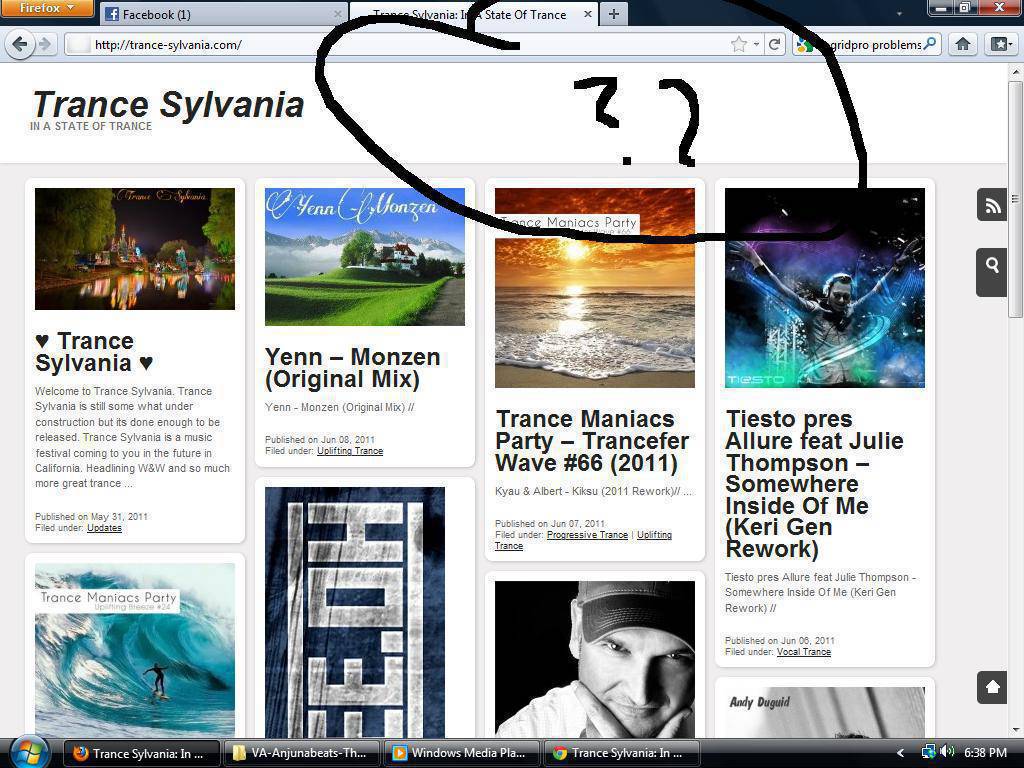Image resolution: width=1024 pixels, height=768 pixels.
Task: Follow Uplifting Trance link under Trancefer Wave #66
Action: tap(583, 540)
